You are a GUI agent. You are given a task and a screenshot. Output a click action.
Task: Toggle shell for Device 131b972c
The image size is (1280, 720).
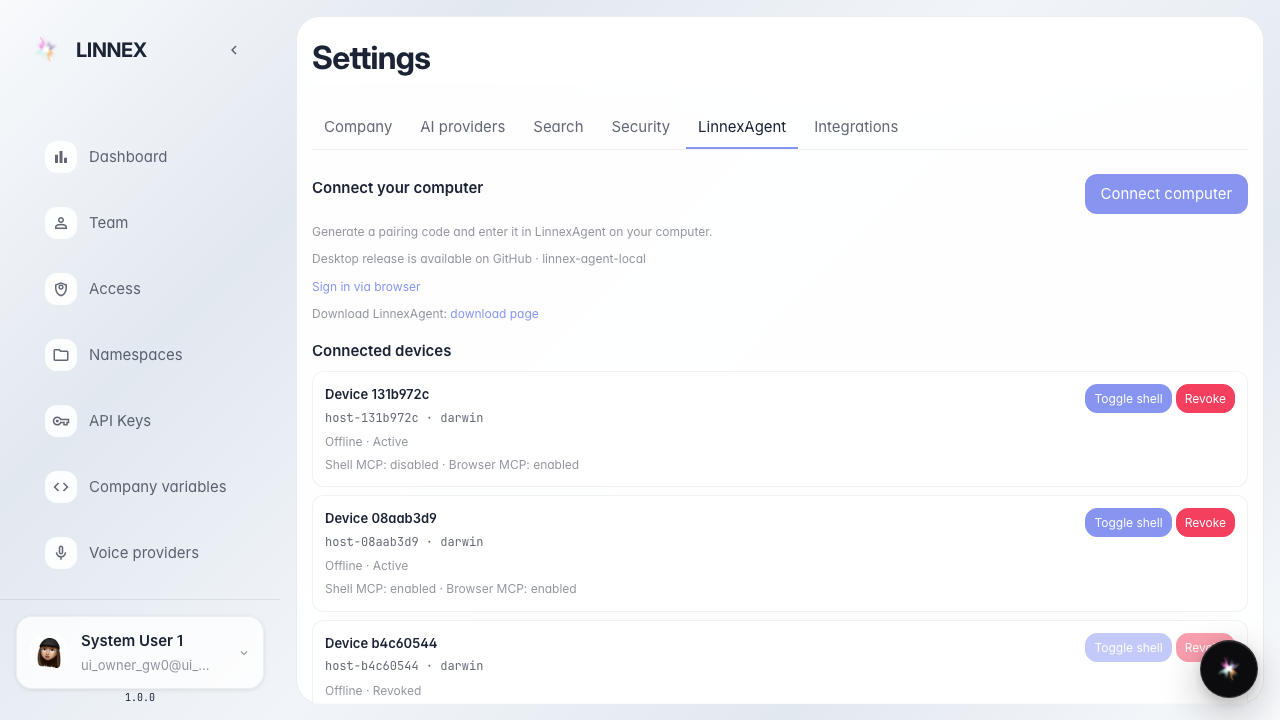[x=1128, y=399]
